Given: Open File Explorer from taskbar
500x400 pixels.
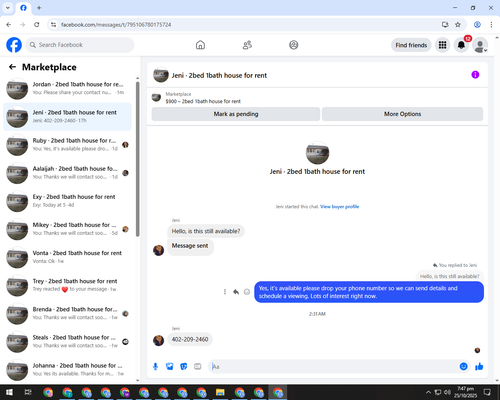Looking at the screenshot, I should [x=220, y=392].
